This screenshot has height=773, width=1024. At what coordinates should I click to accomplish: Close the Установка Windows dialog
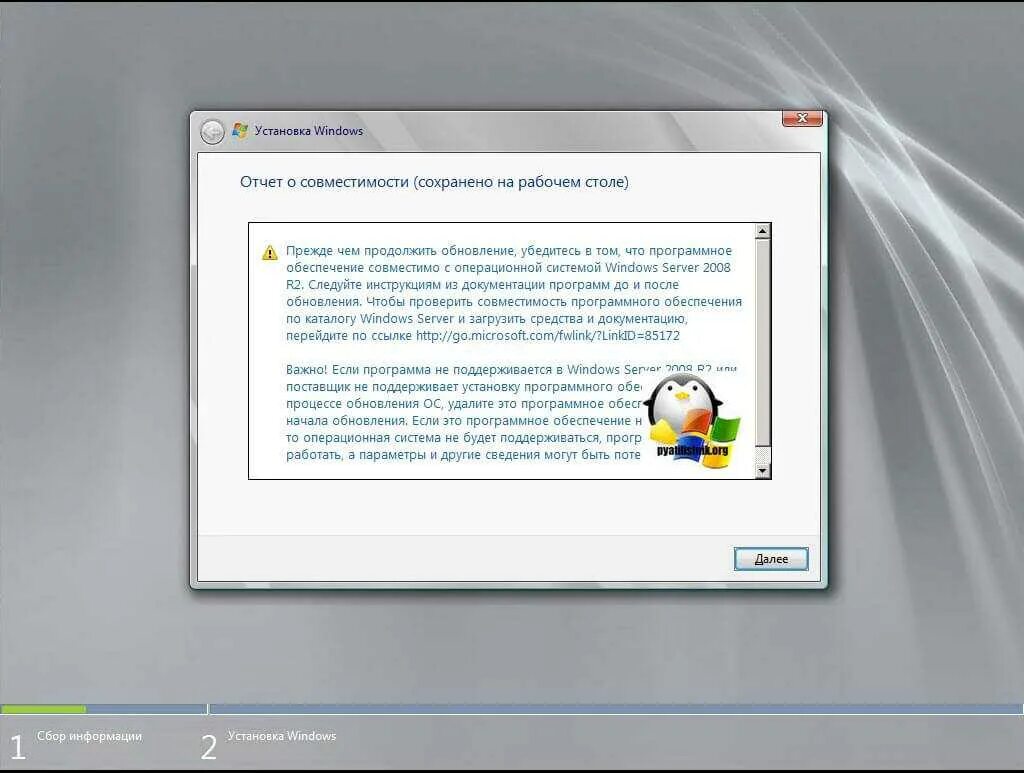pos(801,117)
